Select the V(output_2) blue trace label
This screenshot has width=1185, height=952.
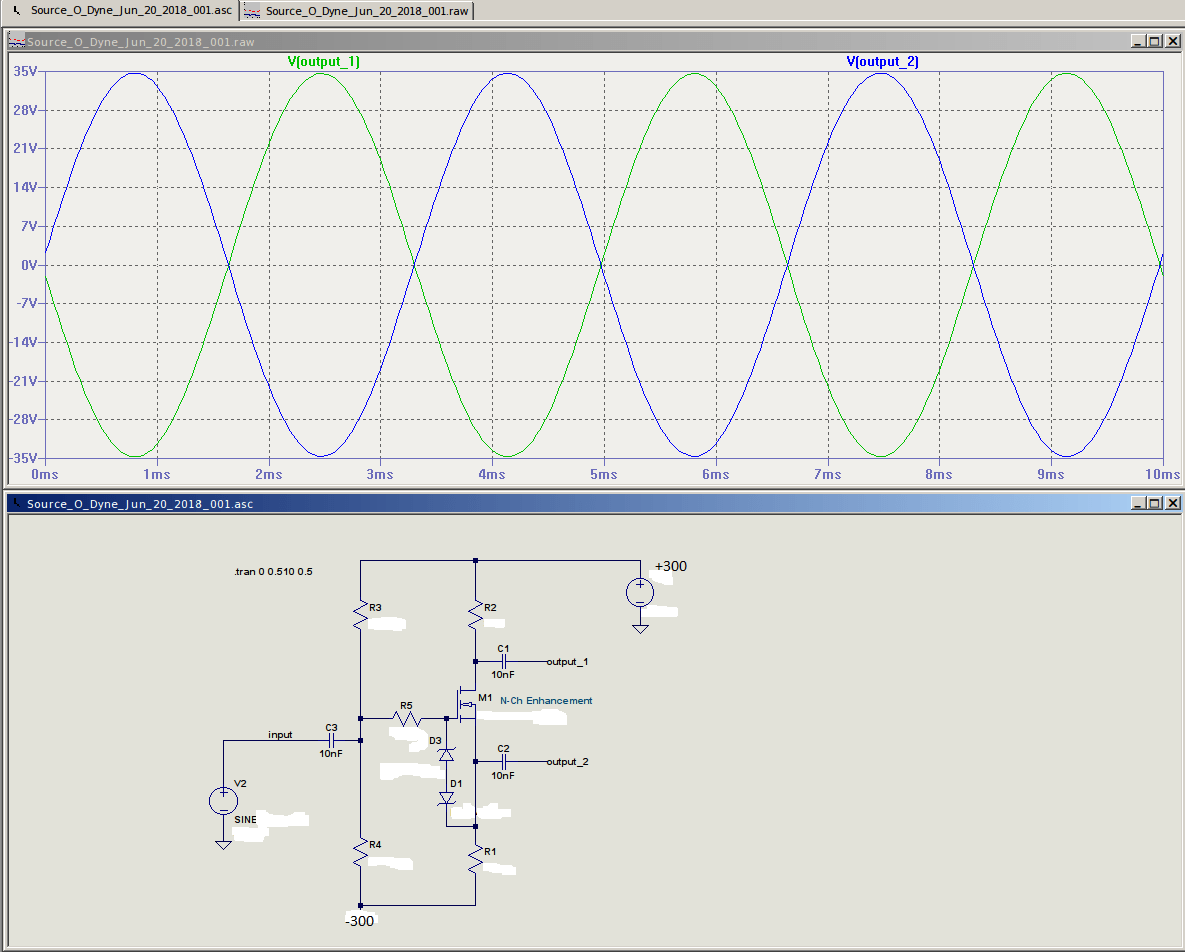point(882,62)
